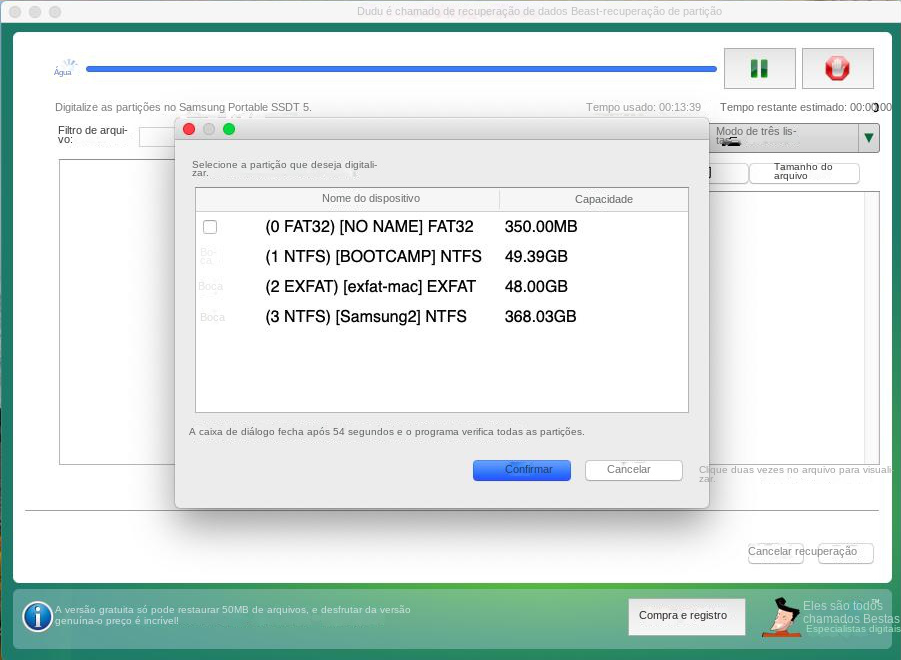The height and width of the screenshot is (660, 901).
Task: Click the Tamanho do arquivo column header
Action: [803, 173]
